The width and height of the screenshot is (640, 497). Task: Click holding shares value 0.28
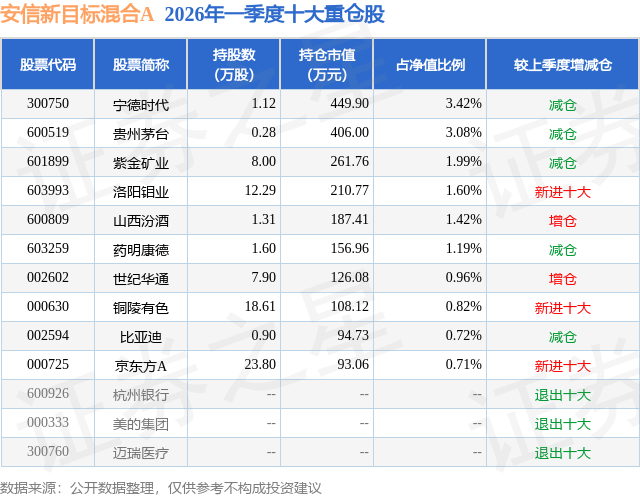click(263, 132)
